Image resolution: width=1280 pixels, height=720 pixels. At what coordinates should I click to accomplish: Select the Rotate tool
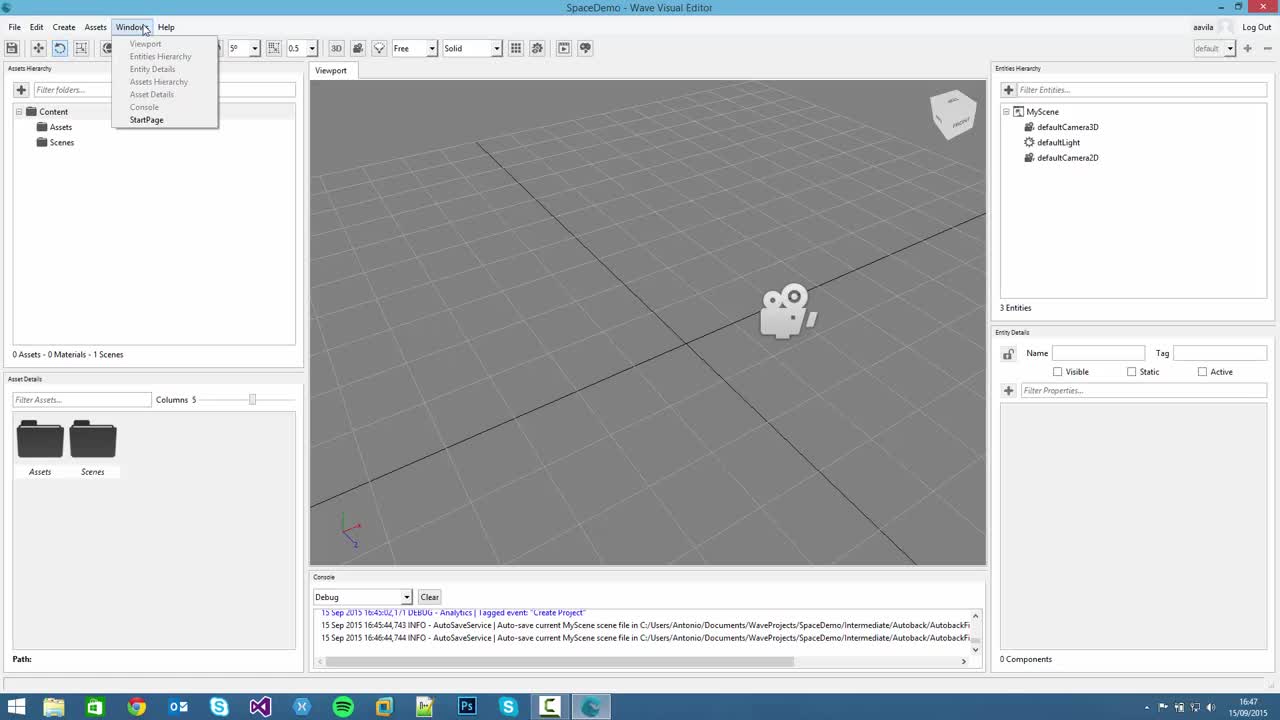[60, 48]
